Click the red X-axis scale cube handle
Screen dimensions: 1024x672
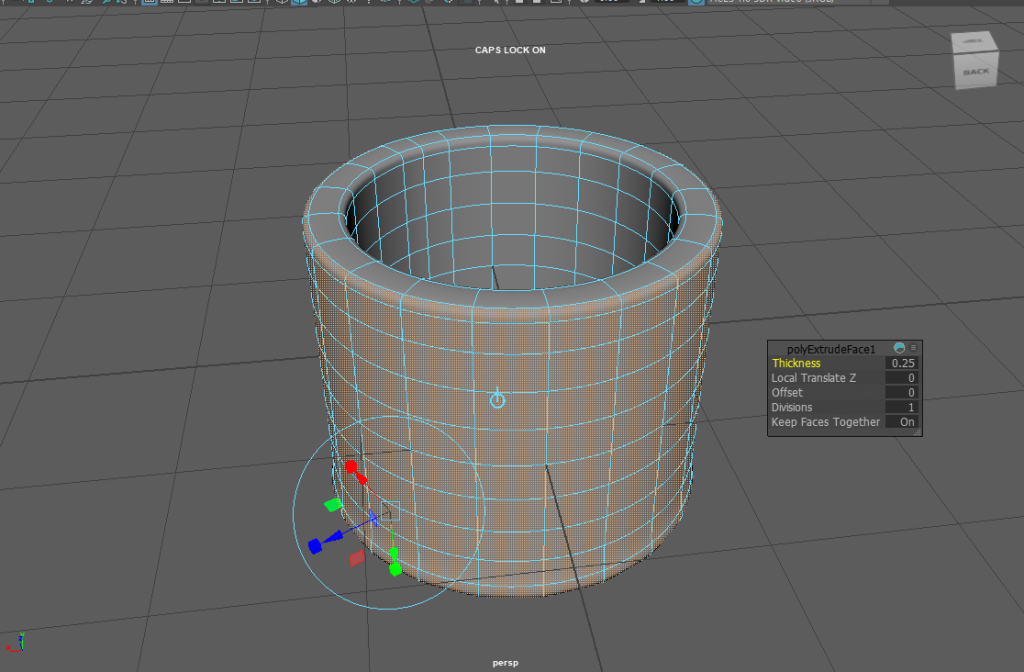click(x=351, y=467)
